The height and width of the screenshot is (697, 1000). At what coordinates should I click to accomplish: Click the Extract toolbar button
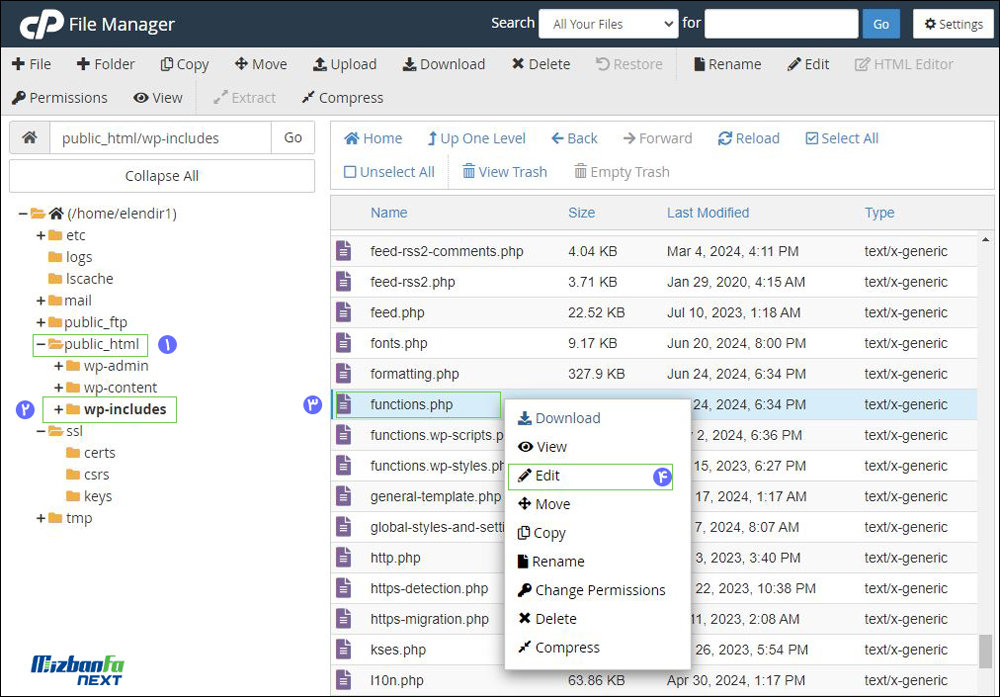[244, 98]
